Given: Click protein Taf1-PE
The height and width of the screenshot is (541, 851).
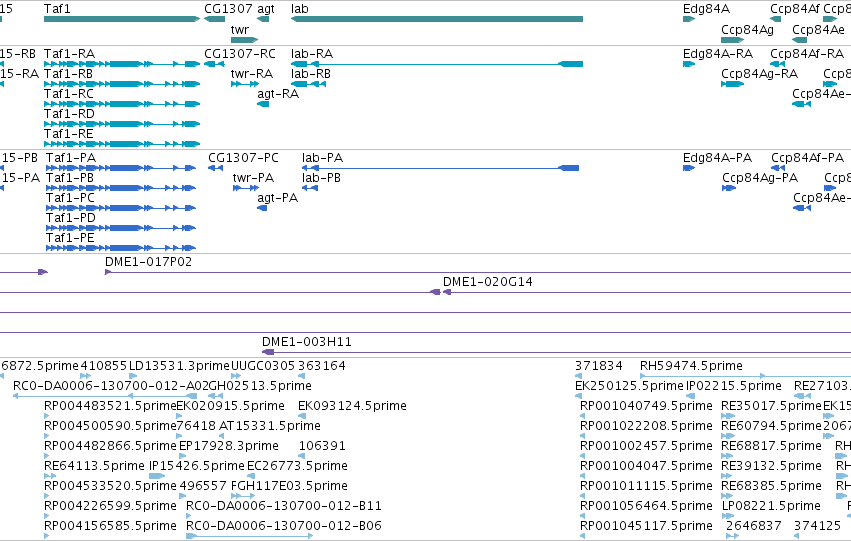Looking at the screenshot, I should pos(70,238).
